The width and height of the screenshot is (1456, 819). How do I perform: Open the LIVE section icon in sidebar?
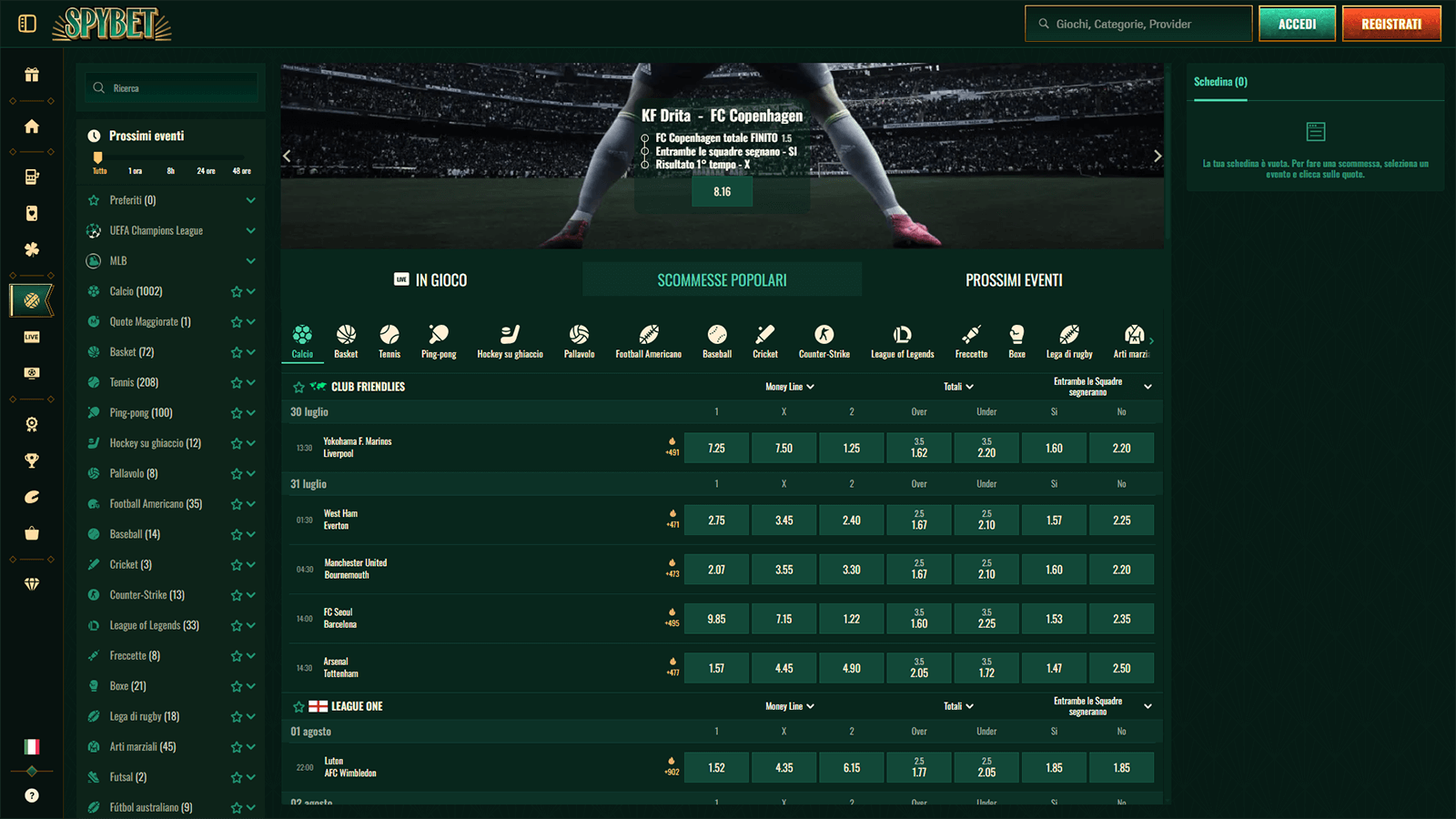click(32, 337)
